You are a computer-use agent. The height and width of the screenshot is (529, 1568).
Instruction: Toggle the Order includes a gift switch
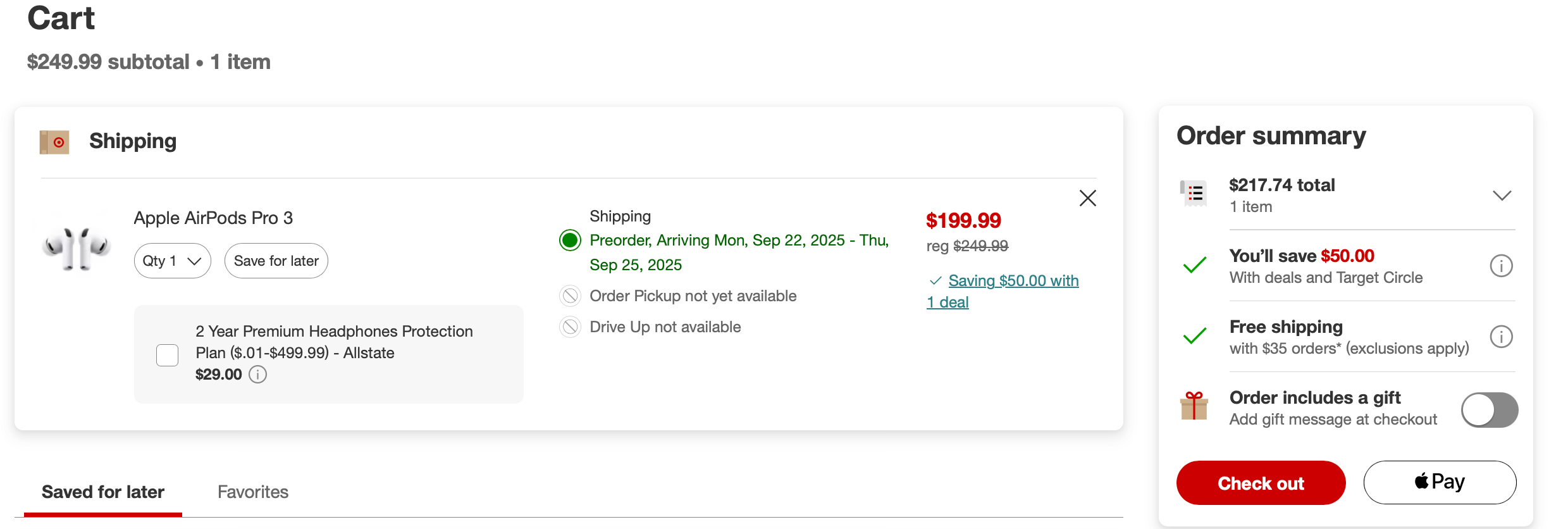[1489, 410]
